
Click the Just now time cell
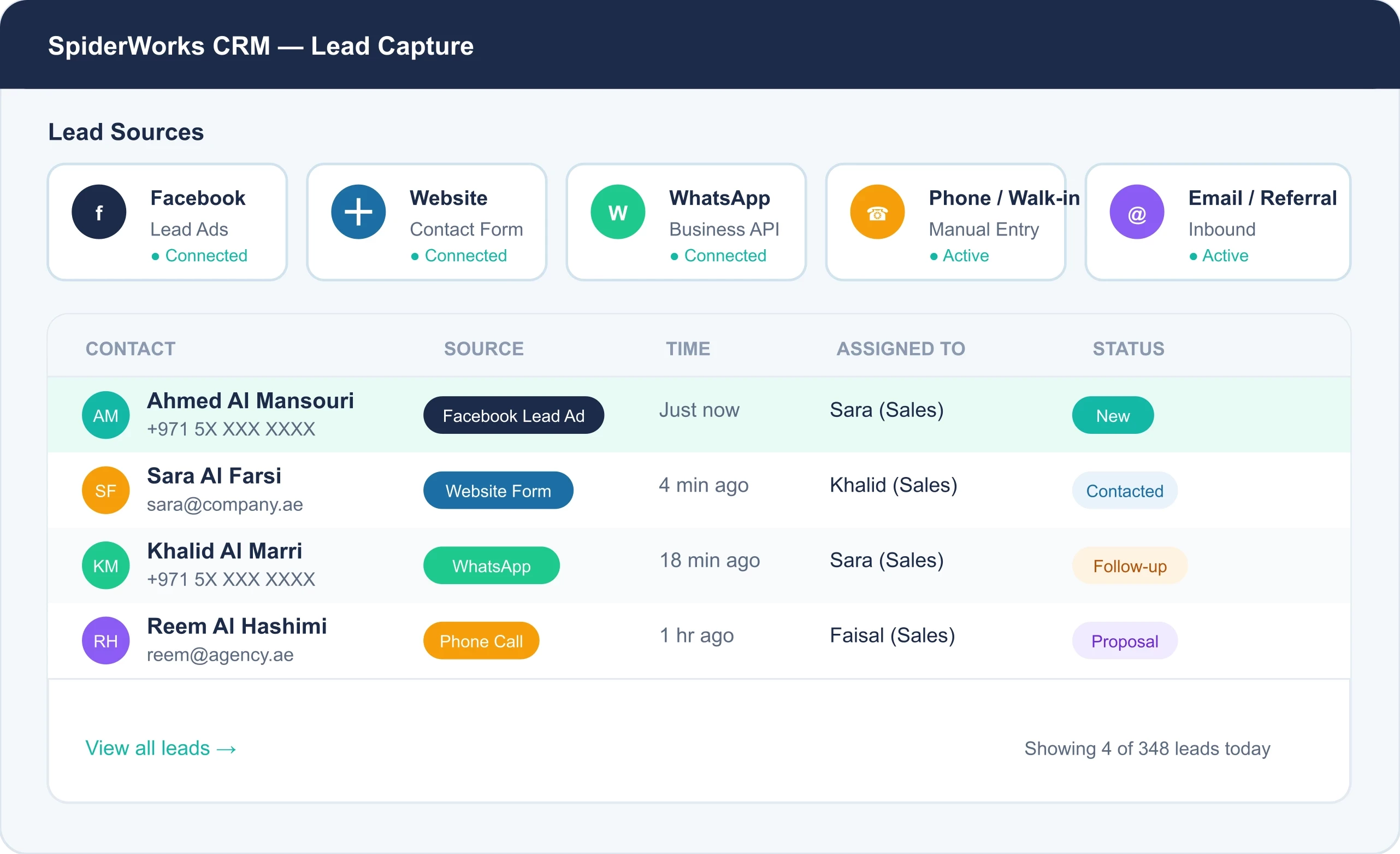(x=699, y=410)
